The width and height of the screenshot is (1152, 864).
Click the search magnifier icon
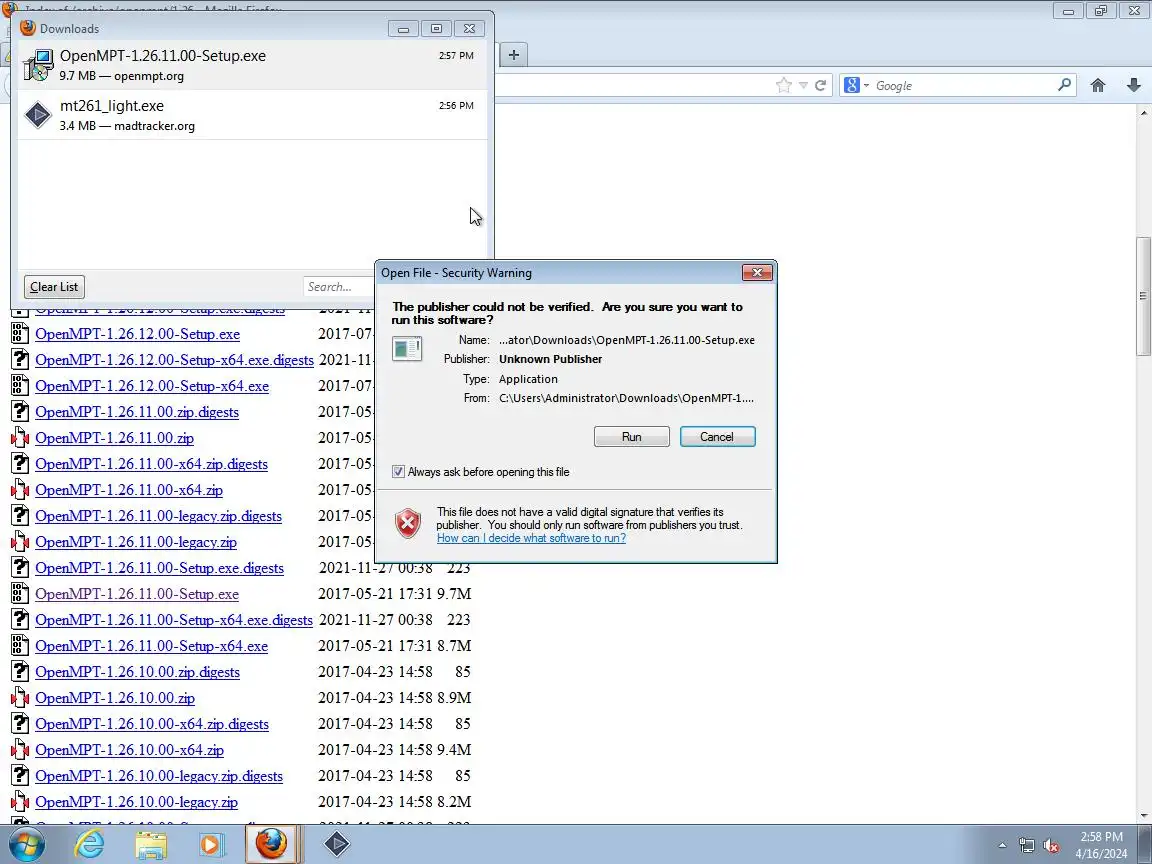click(x=1065, y=85)
